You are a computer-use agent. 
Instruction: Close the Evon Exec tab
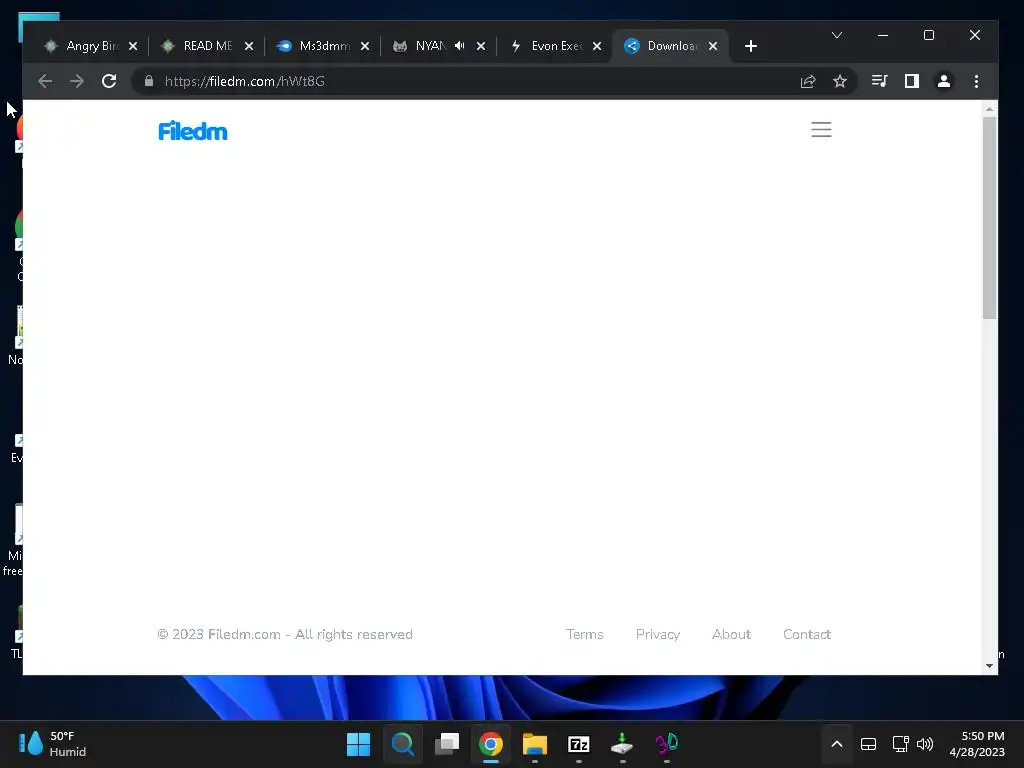tap(597, 46)
